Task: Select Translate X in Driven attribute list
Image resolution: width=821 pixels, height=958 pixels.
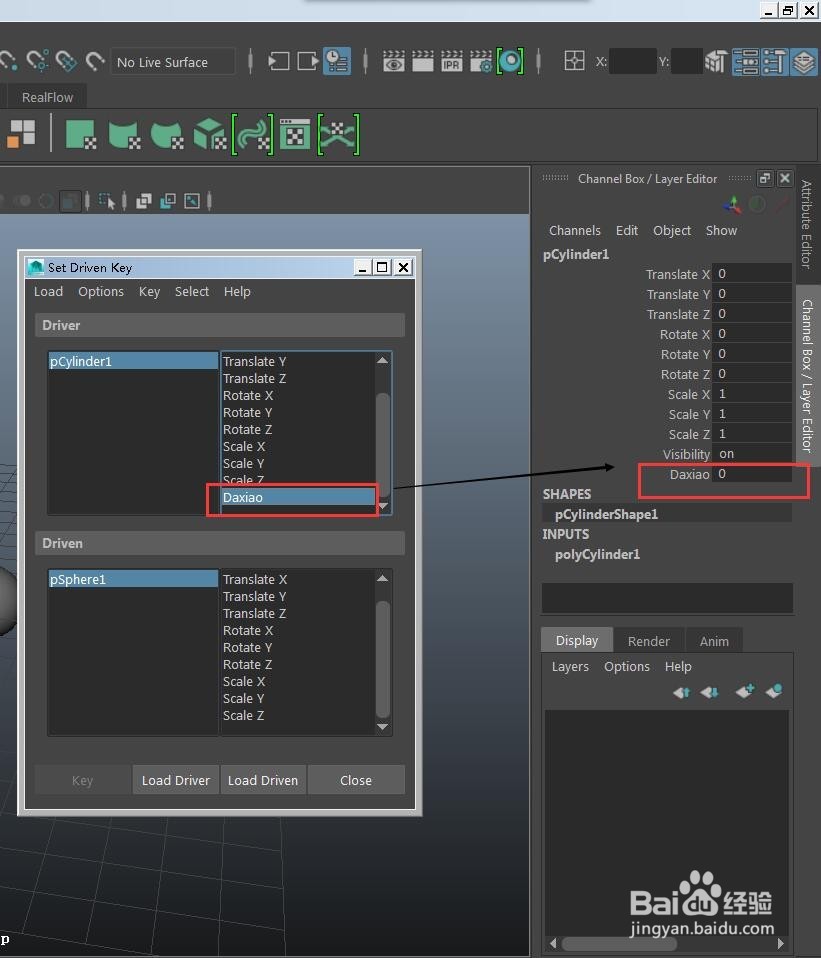Action: coord(298,579)
